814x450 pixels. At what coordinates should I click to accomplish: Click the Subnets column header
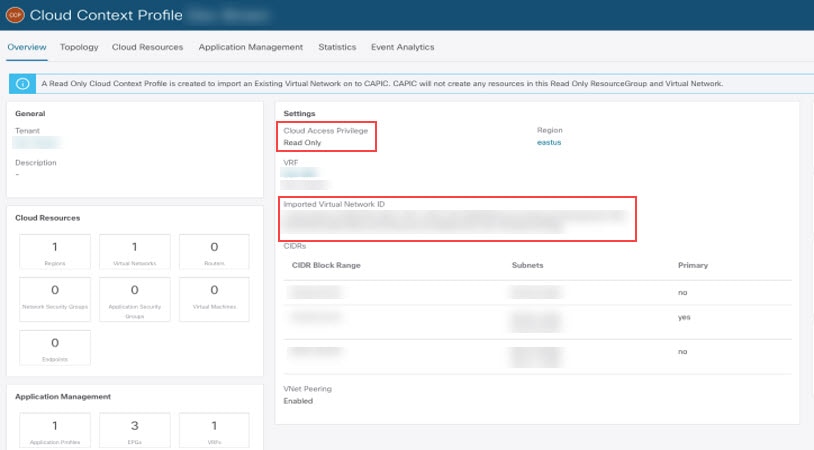pos(527,265)
